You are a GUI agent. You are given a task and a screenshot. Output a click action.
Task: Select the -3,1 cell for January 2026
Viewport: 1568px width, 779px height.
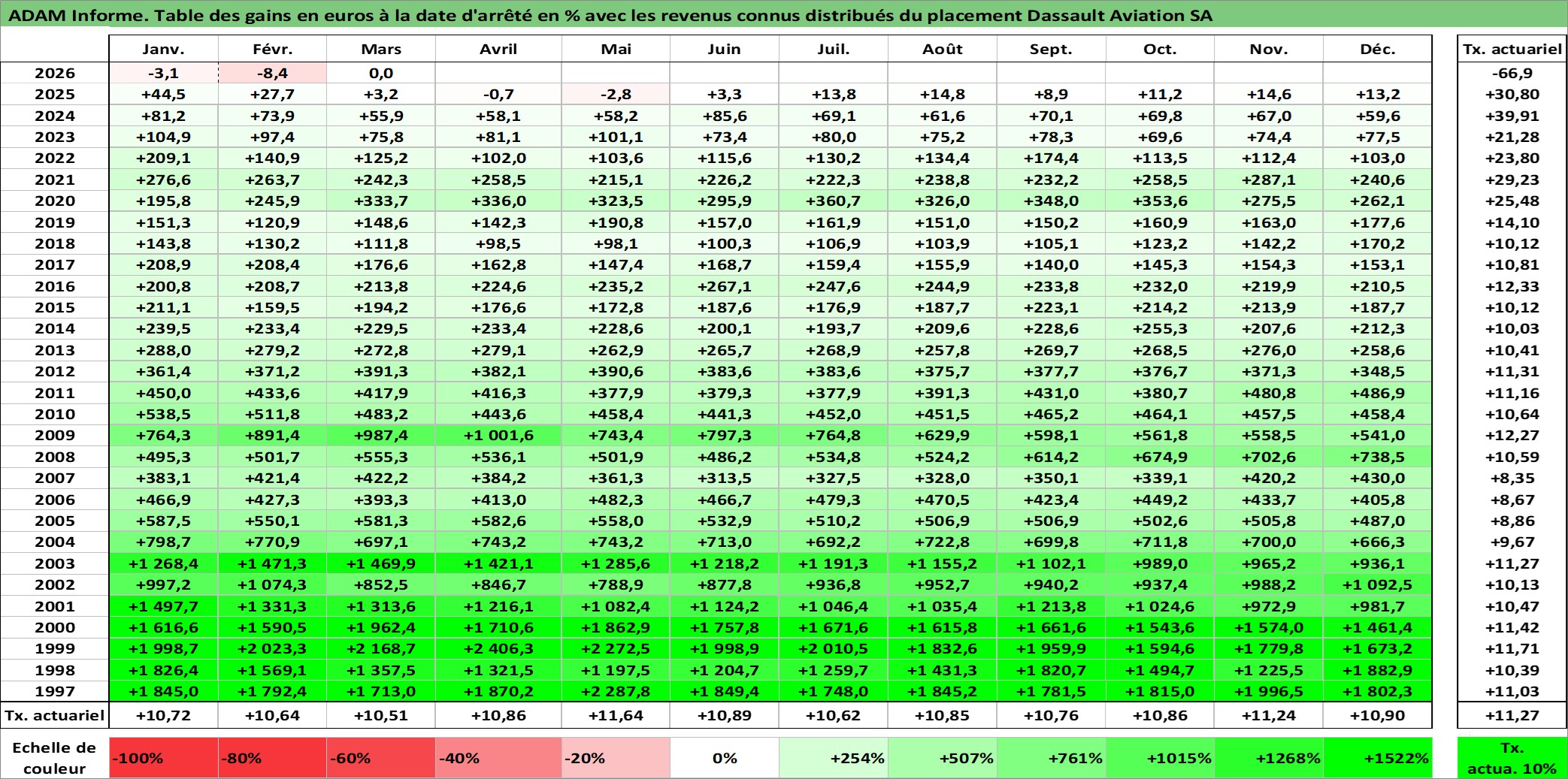163,73
